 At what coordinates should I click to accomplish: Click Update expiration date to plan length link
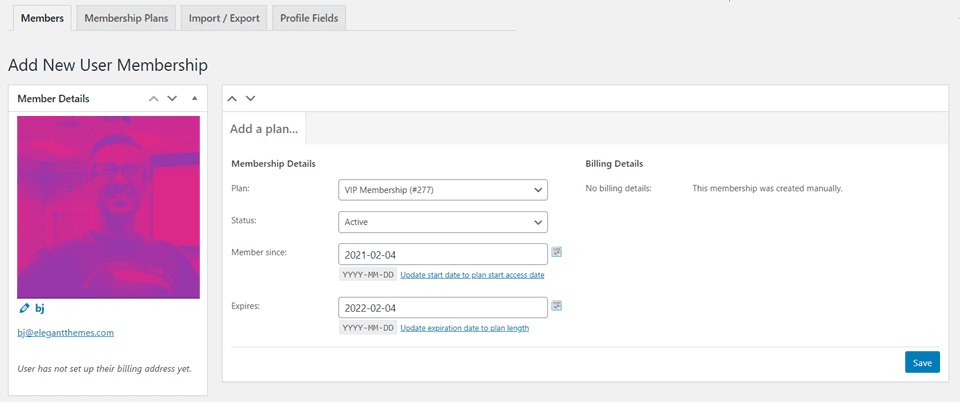[464, 328]
